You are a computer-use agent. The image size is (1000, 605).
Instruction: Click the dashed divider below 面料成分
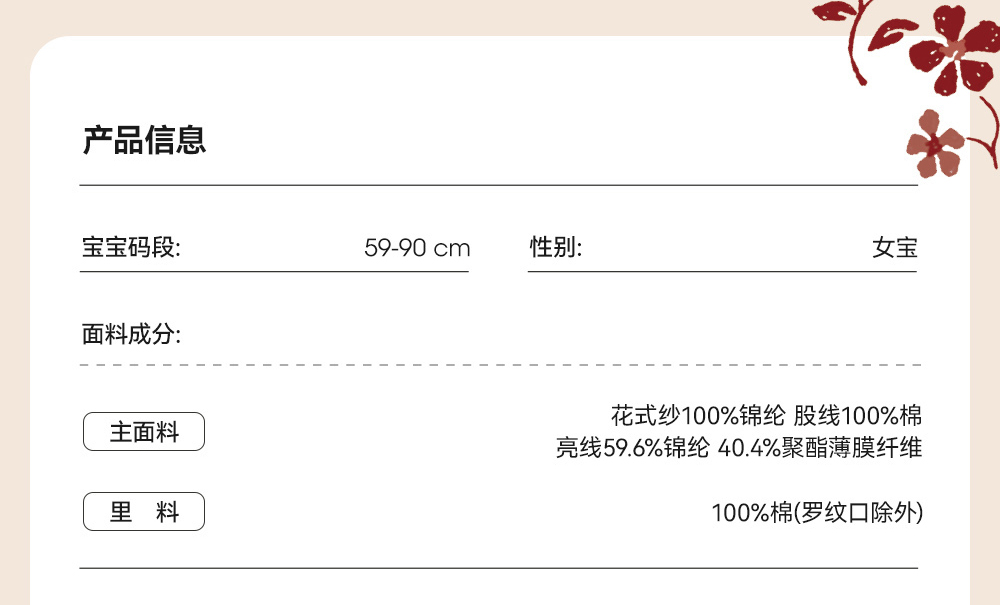tap(500, 365)
